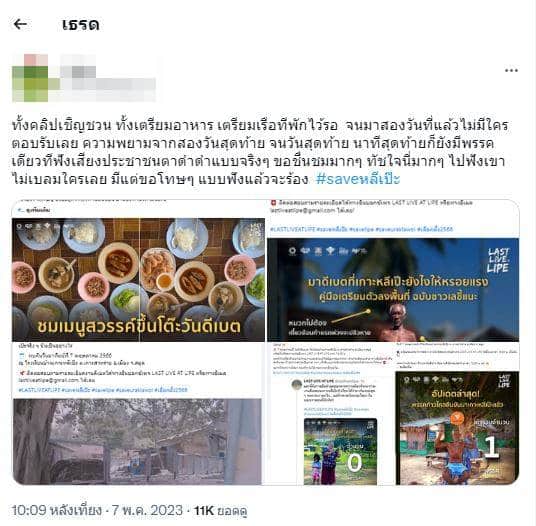Go back using the left arrow
This screenshot has width=536, height=526.
pyautogui.click(x=20, y=24)
